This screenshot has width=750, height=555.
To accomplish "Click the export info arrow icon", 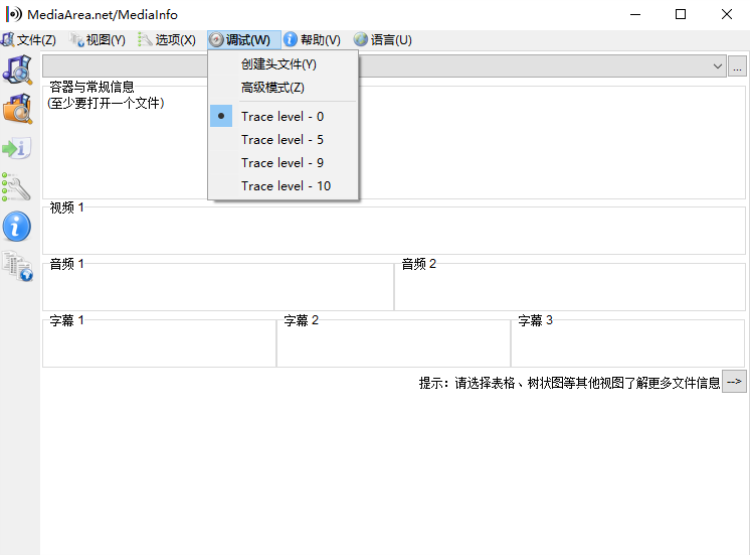I will [16, 148].
